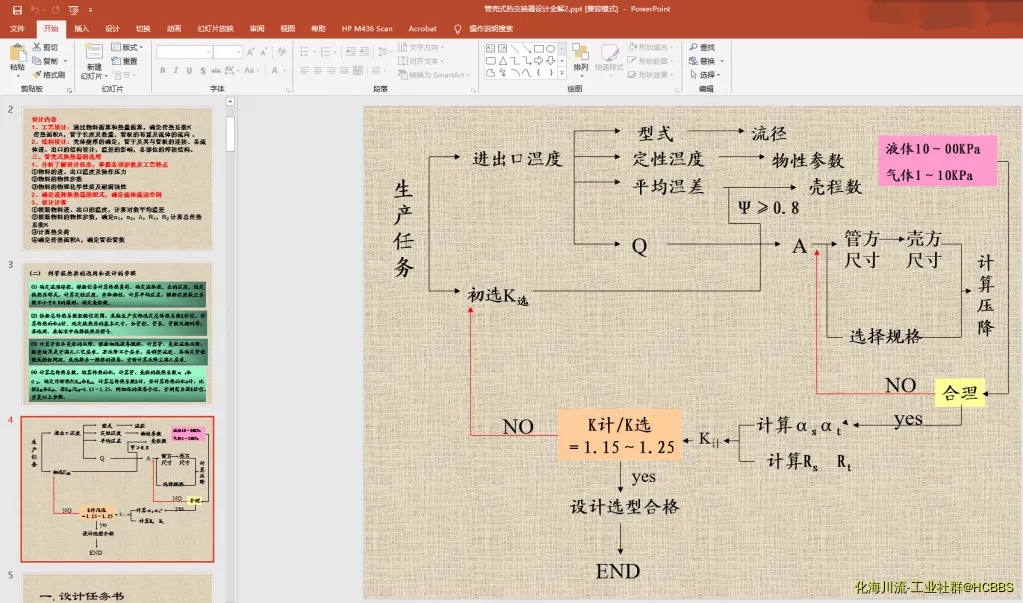Screen dimensions: 1023x603
Task: Expand the shapes gallery More button
Action: tap(562, 73)
